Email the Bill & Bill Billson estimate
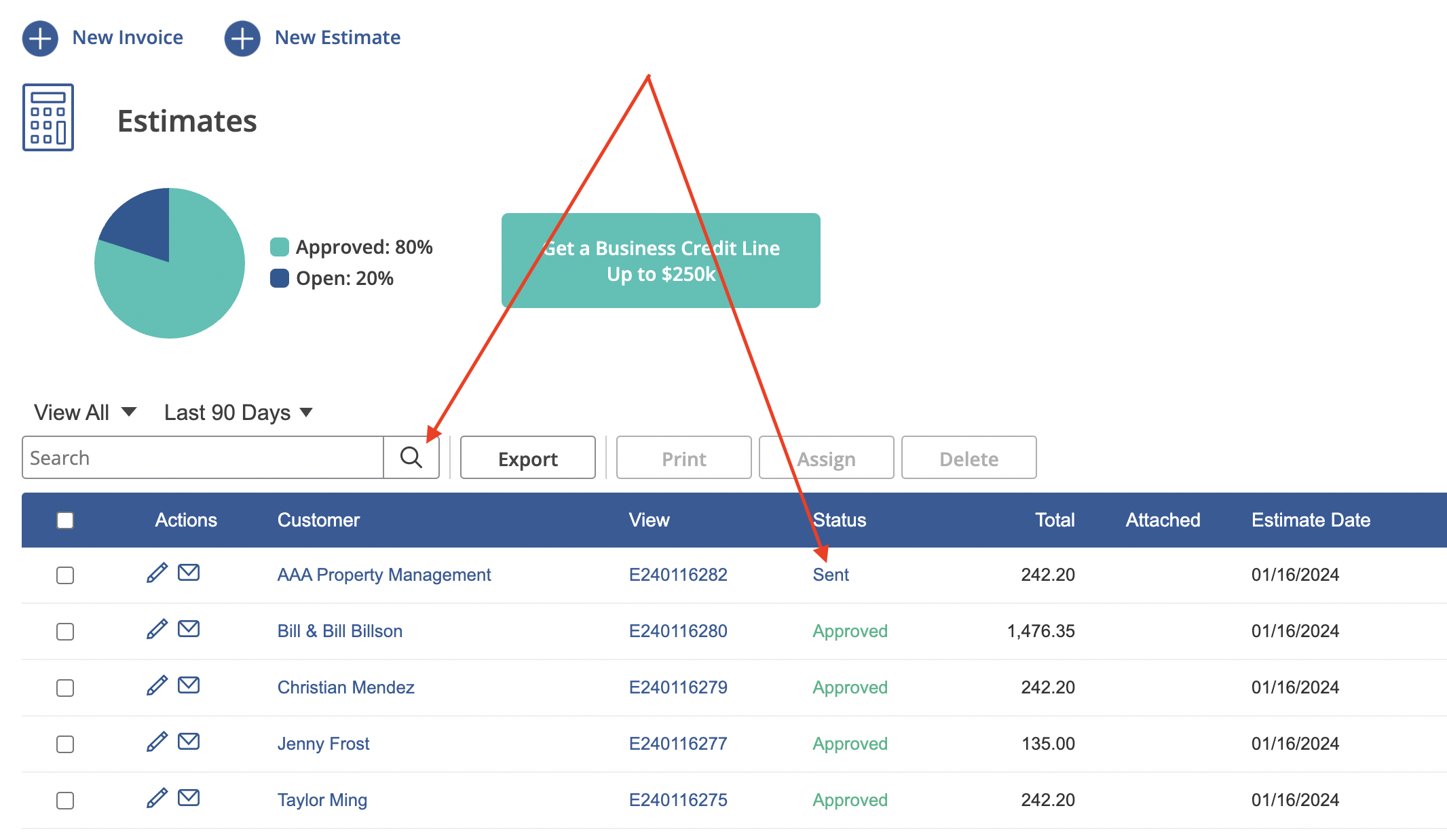The image size is (1447, 840). click(x=189, y=629)
